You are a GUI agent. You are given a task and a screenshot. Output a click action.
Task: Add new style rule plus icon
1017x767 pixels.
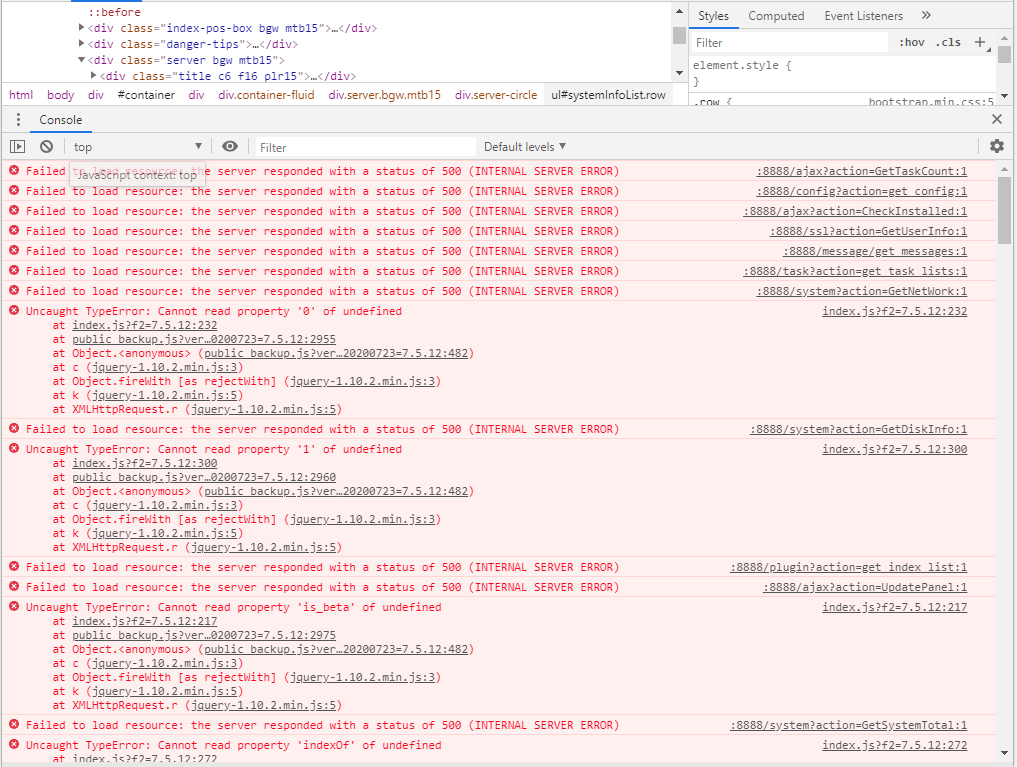click(x=980, y=42)
